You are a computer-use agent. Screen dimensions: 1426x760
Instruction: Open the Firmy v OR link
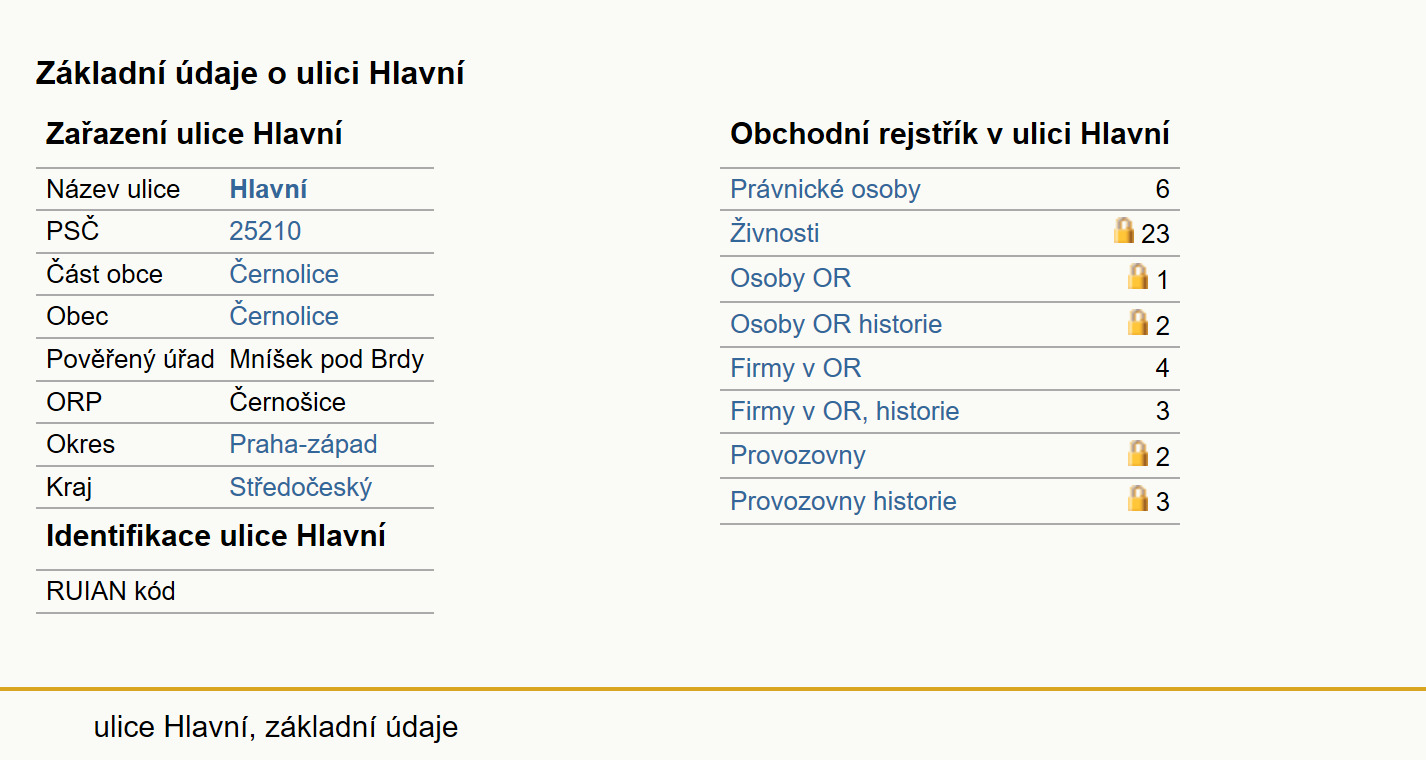click(796, 368)
